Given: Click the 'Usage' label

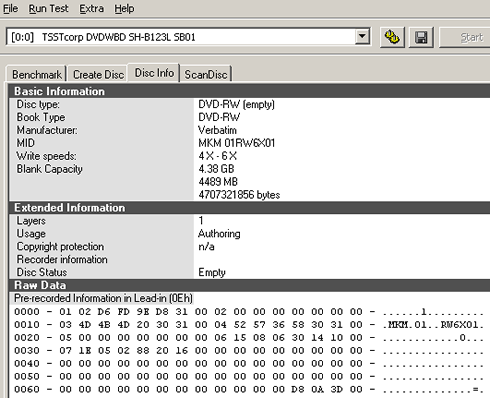Looking at the screenshot, I should 31,234.
